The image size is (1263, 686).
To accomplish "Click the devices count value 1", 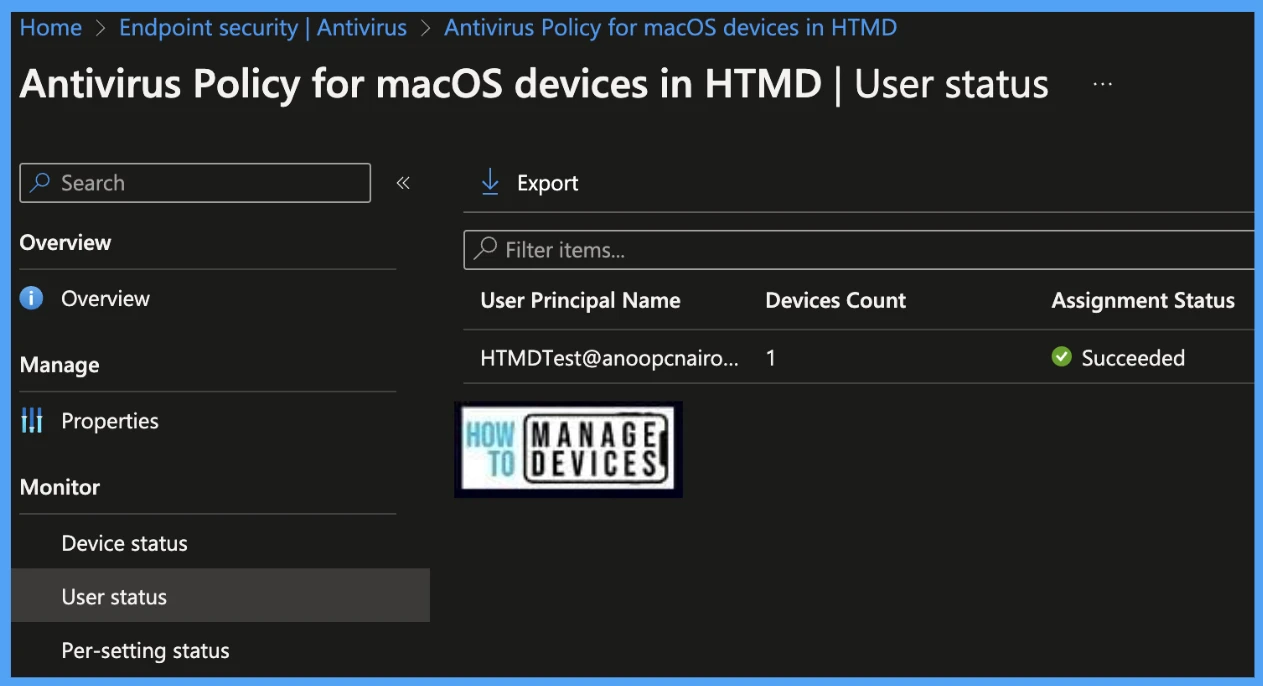I will click(x=771, y=358).
